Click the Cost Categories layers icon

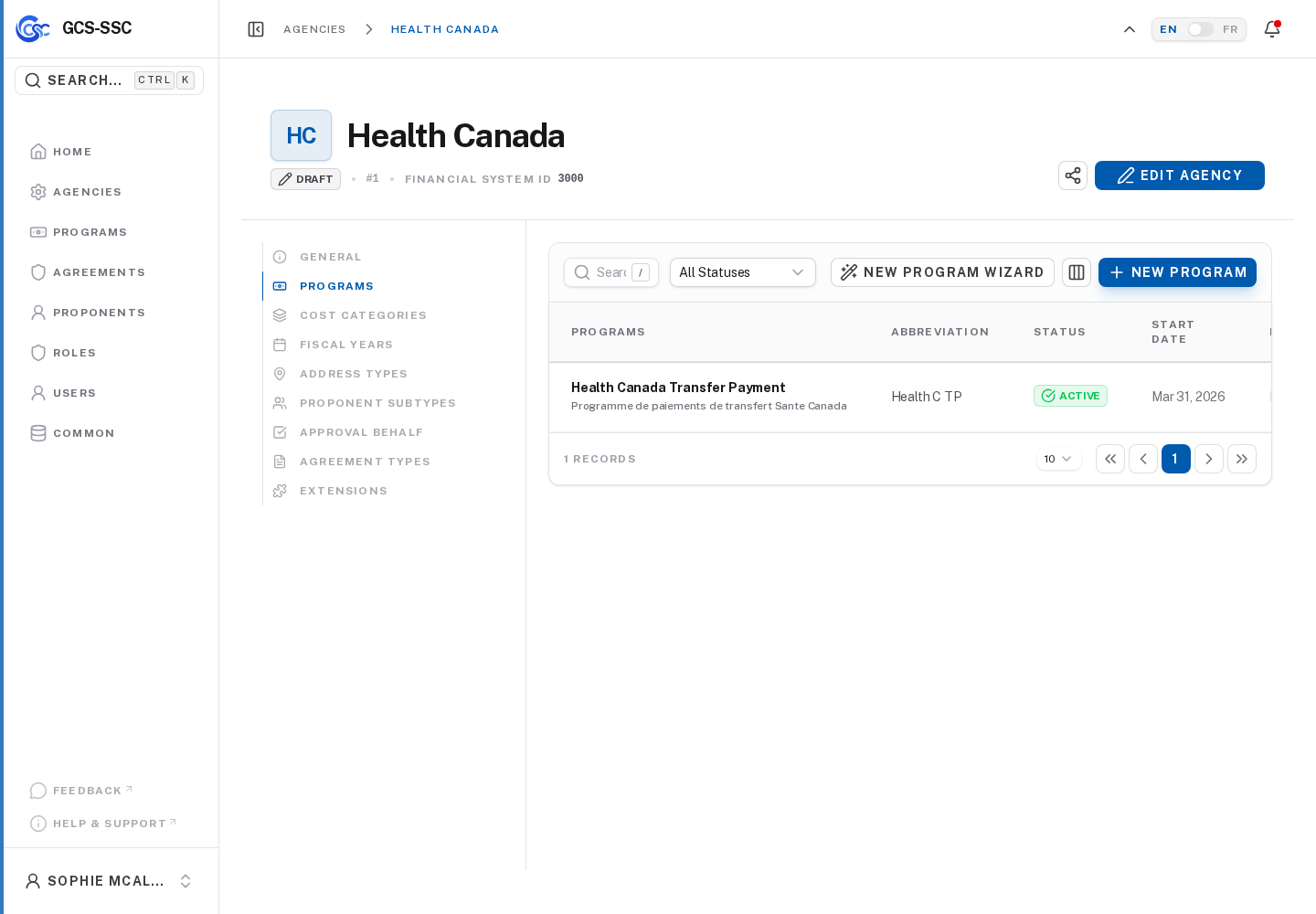(x=280, y=315)
